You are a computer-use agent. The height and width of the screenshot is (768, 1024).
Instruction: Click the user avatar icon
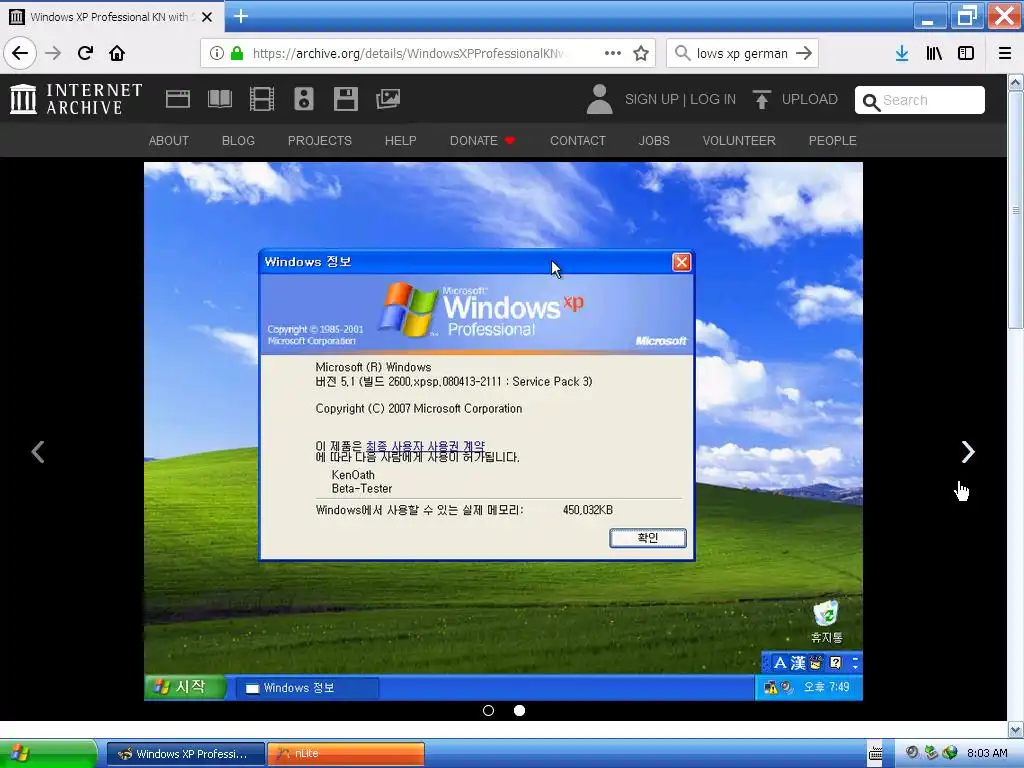599,99
